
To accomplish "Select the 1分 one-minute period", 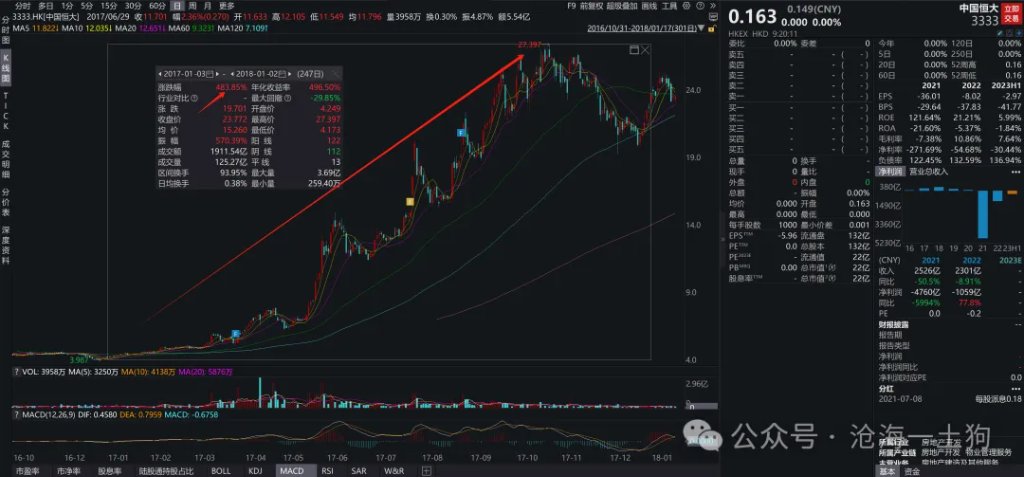I will click(66, 5).
